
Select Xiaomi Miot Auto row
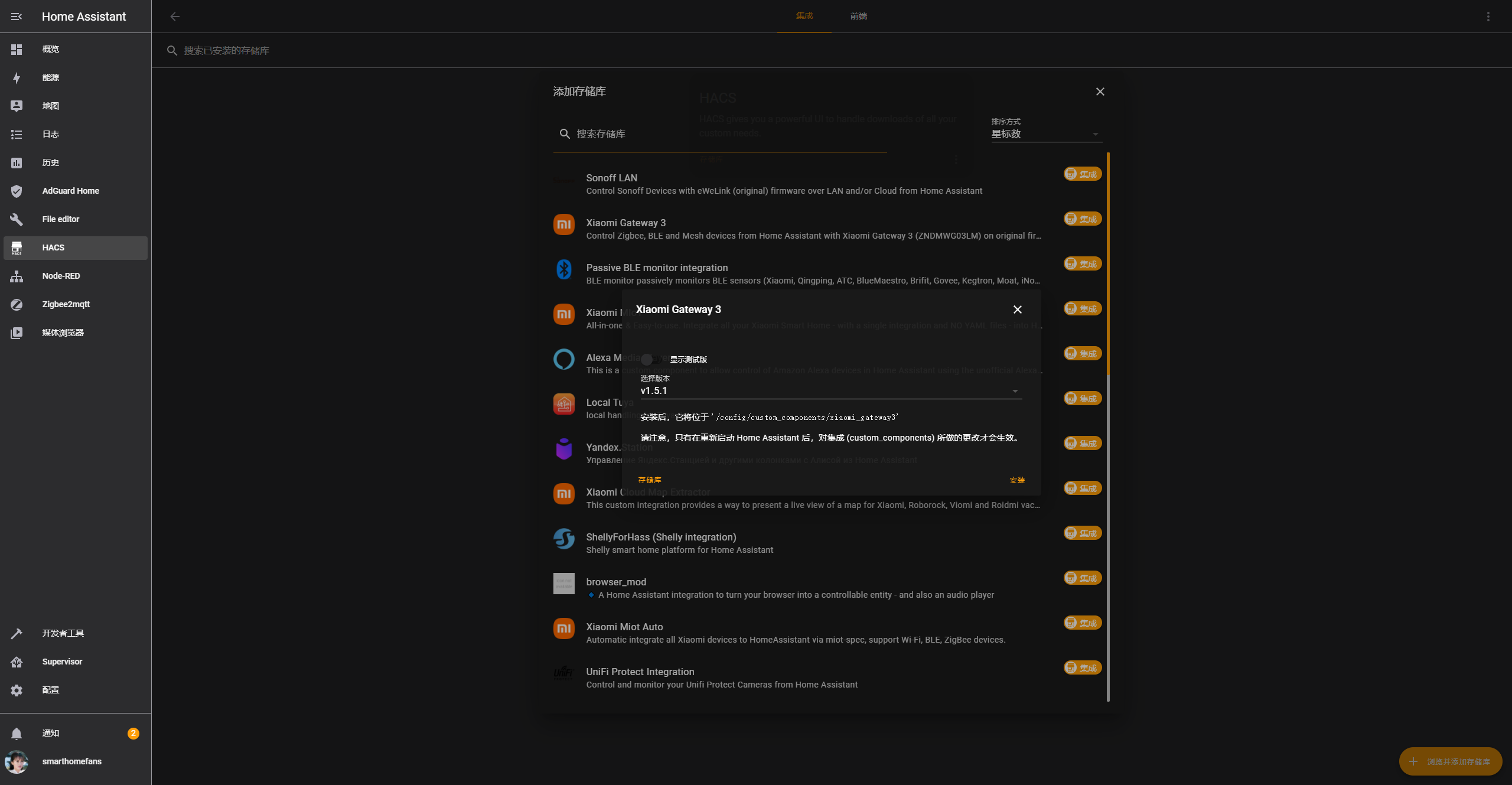click(827, 633)
